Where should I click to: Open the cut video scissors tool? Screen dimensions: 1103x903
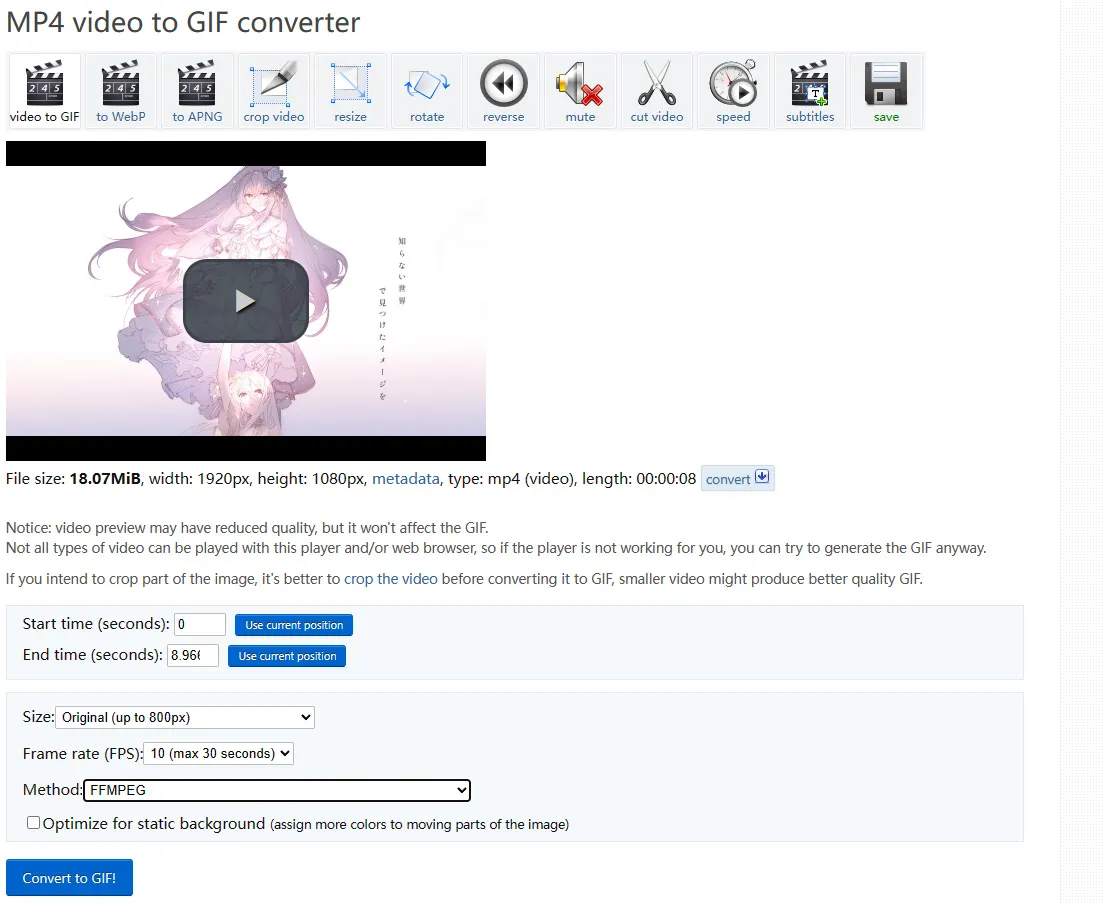coord(657,91)
